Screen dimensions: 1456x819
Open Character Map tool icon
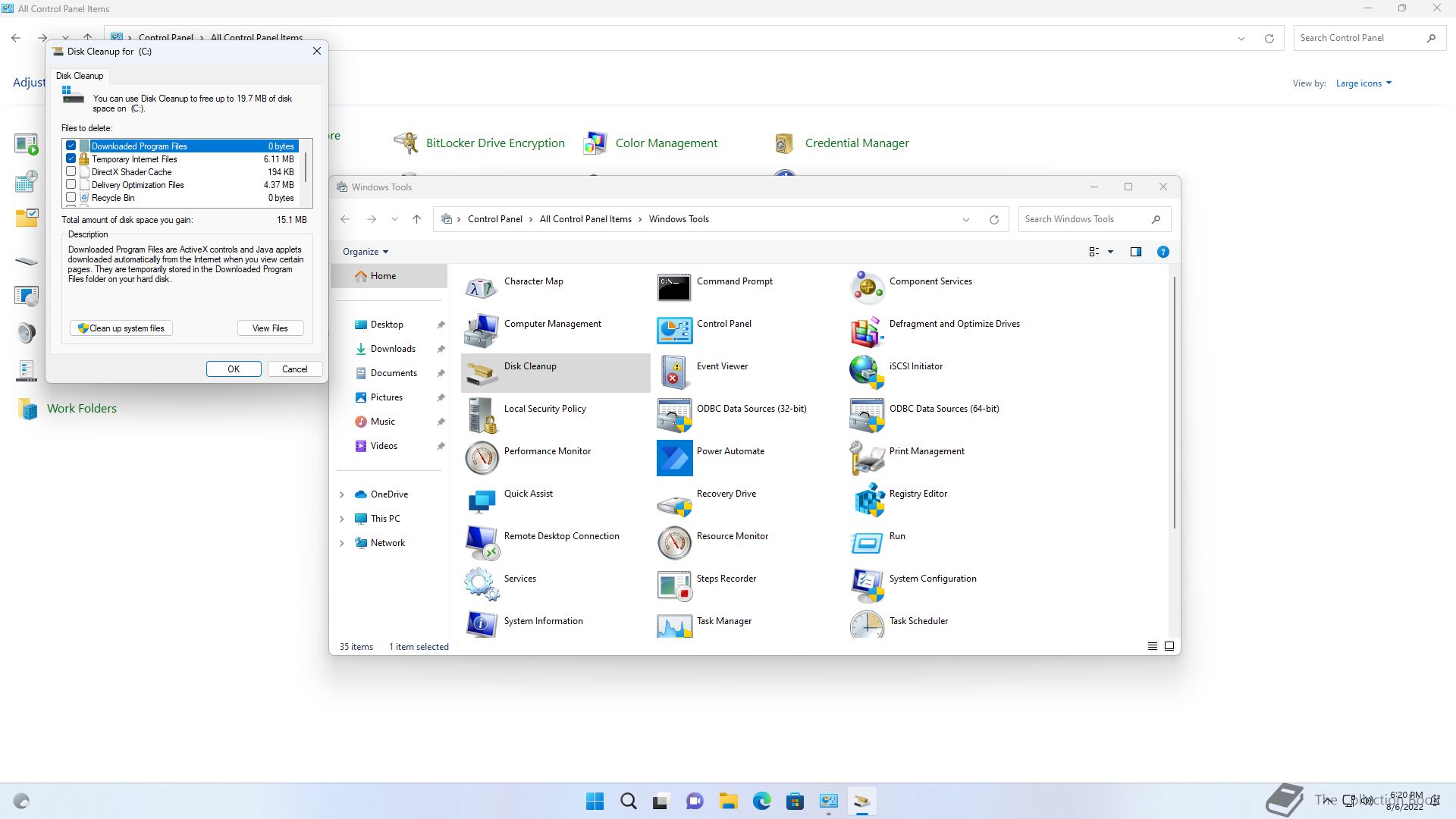(x=481, y=287)
